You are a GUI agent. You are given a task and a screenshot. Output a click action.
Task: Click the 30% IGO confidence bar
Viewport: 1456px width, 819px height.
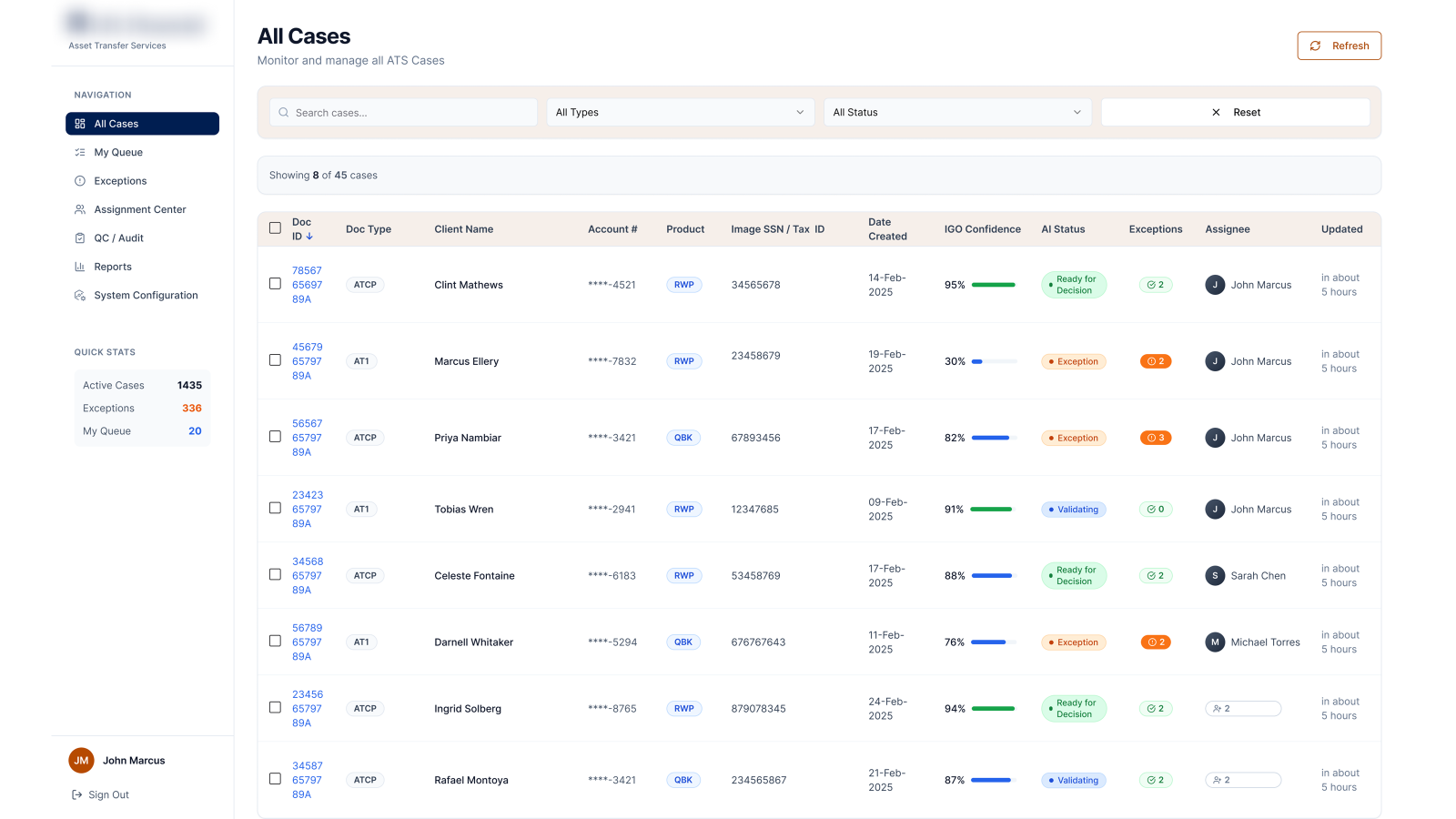click(x=994, y=361)
